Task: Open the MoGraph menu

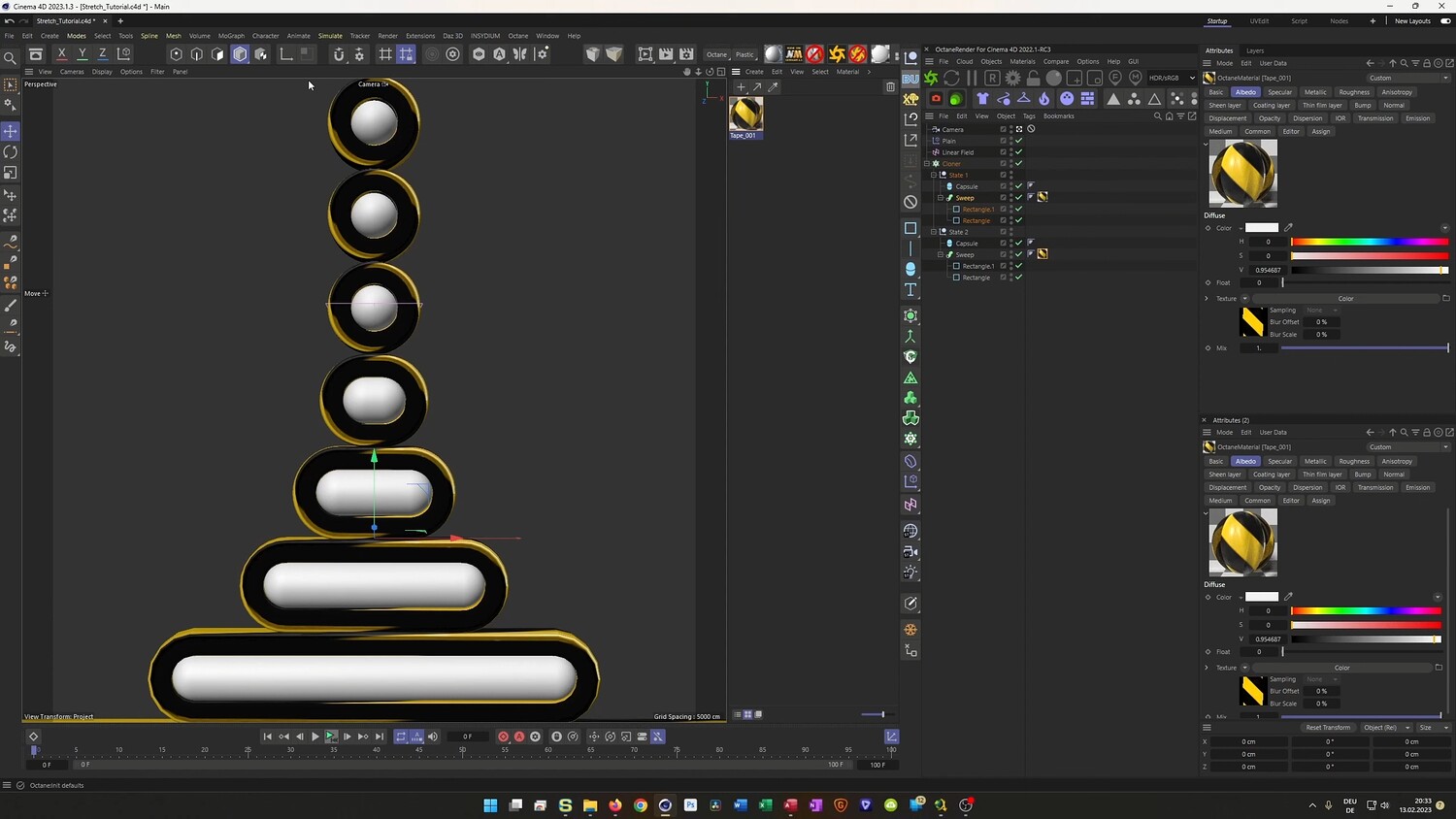Action: point(231,36)
